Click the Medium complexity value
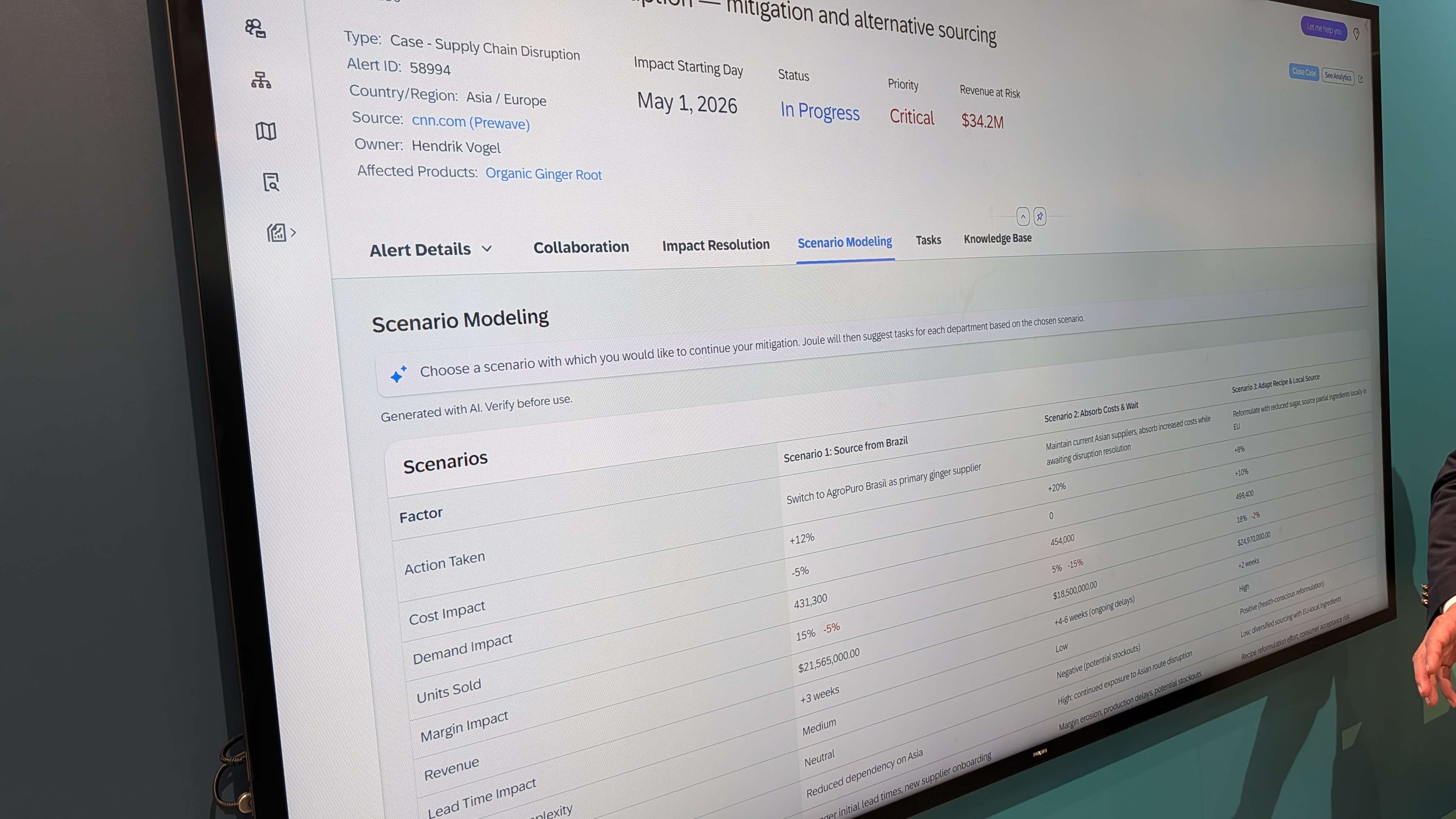The image size is (1456, 819). (819, 726)
